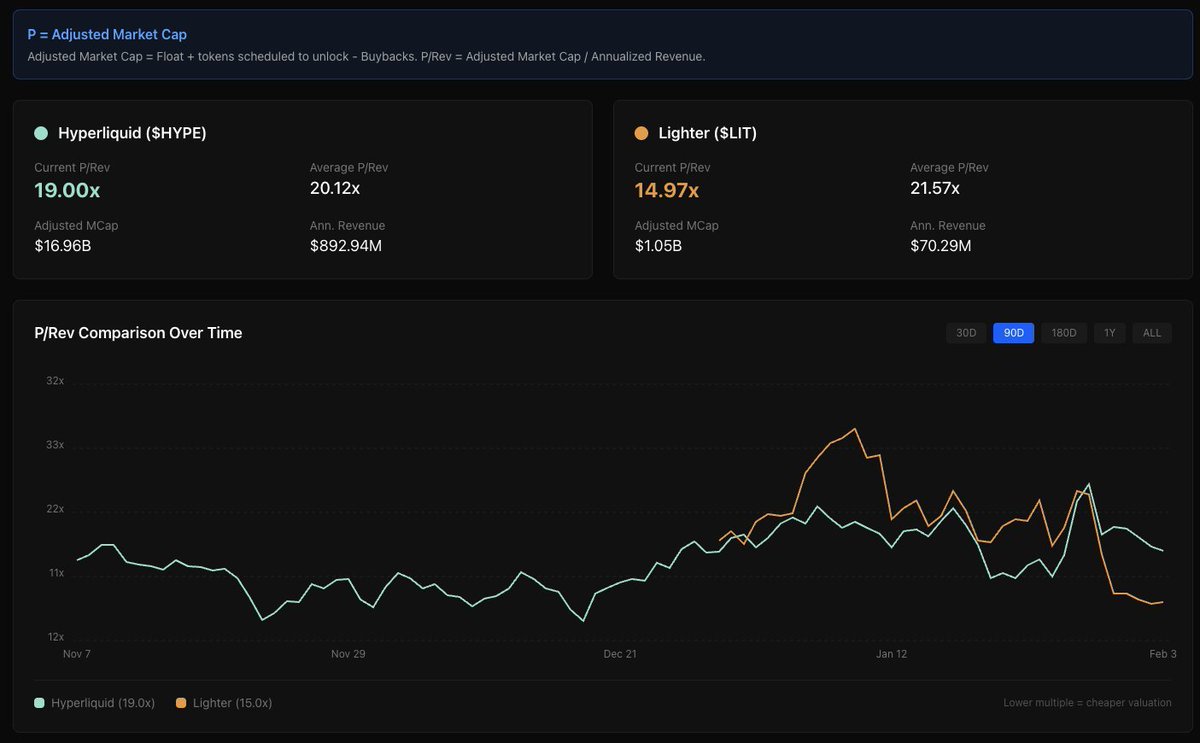Click the $892.94M annualized revenue value
Screen dimensions: 1200x743
[346, 246]
